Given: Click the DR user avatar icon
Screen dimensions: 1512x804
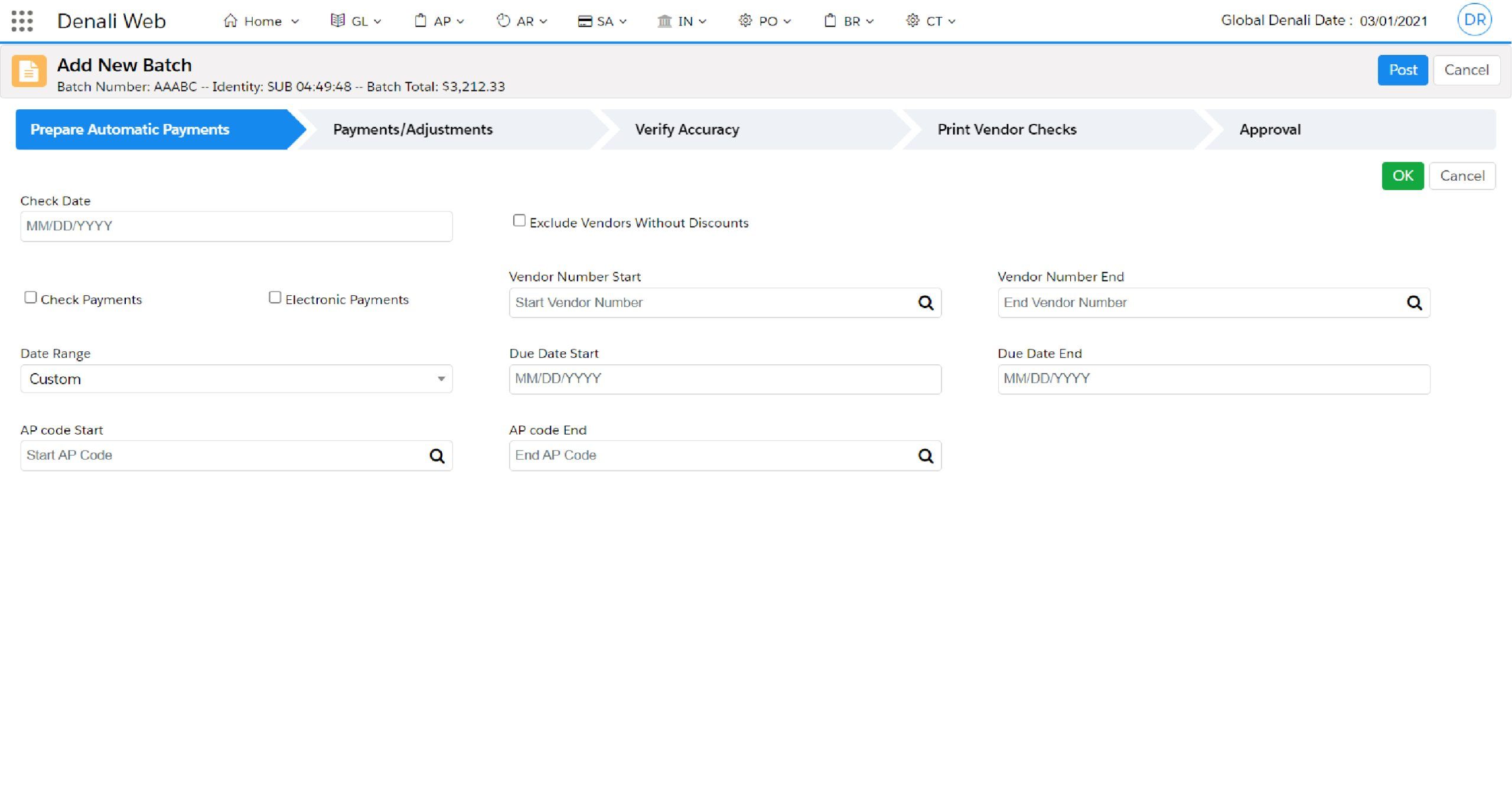Looking at the screenshot, I should [1474, 20].
